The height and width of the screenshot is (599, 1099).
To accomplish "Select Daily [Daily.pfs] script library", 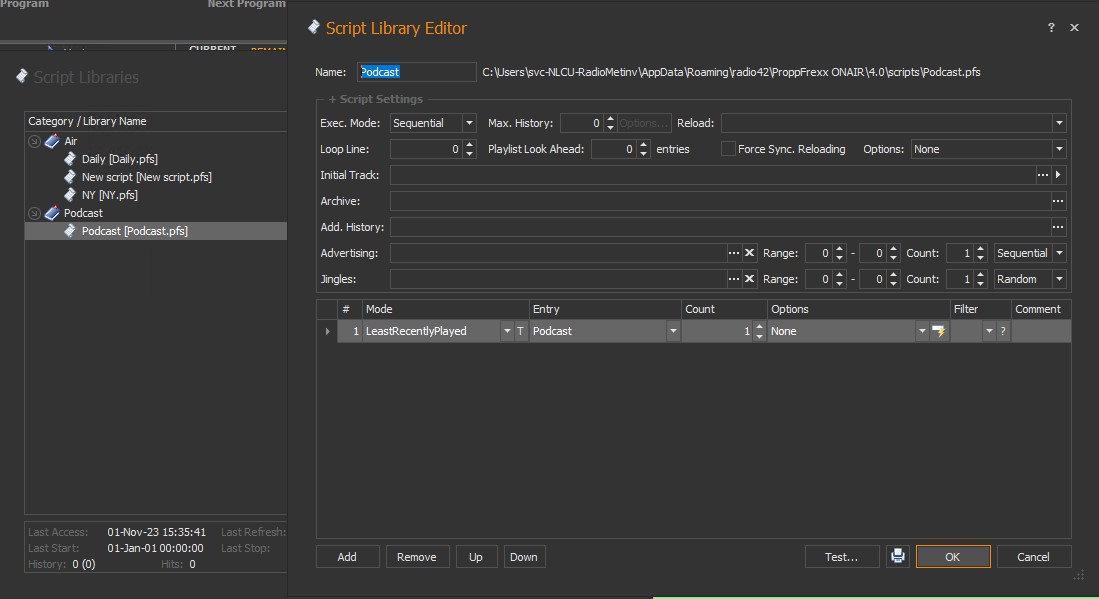I will click(119, 159).
